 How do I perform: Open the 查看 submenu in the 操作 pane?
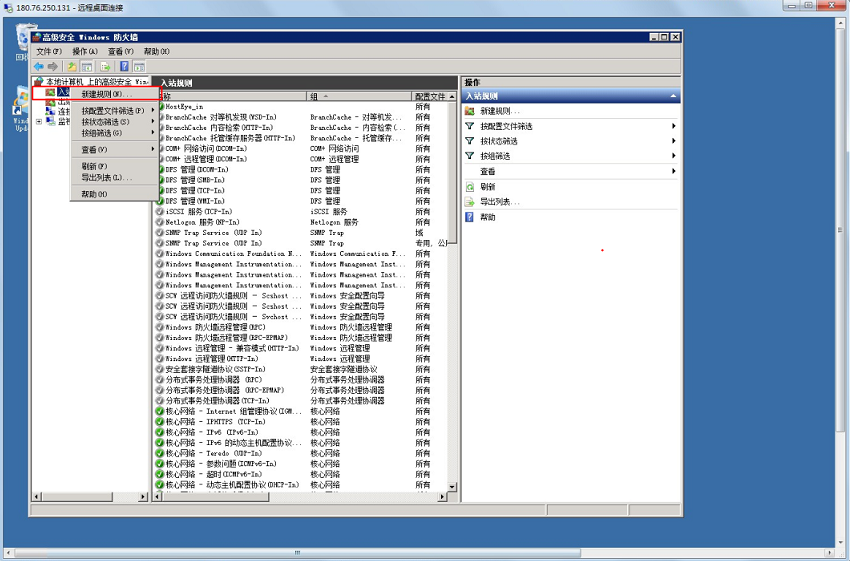coord(571,171)
